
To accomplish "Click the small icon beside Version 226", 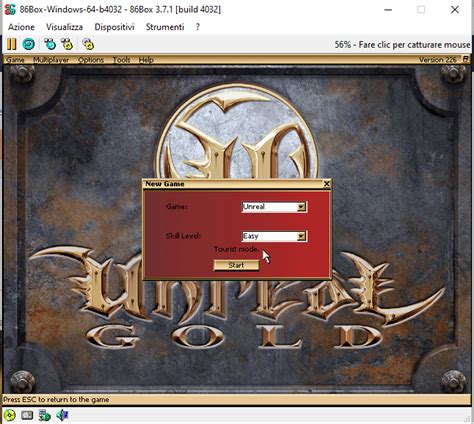I will [465, 59].
